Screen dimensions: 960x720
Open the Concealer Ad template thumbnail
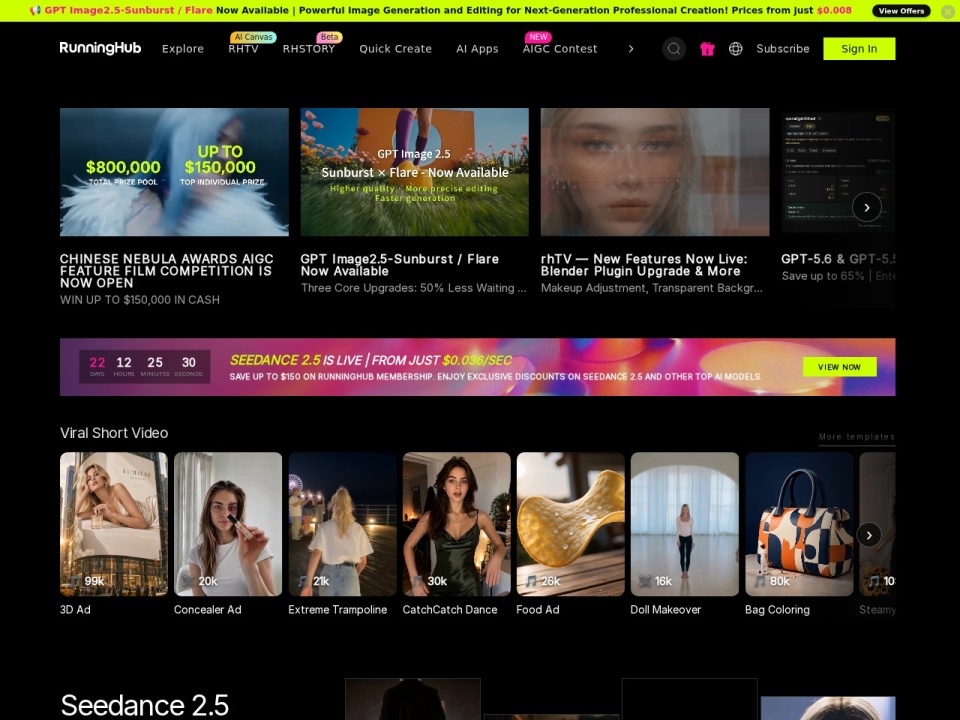point(228,524)
